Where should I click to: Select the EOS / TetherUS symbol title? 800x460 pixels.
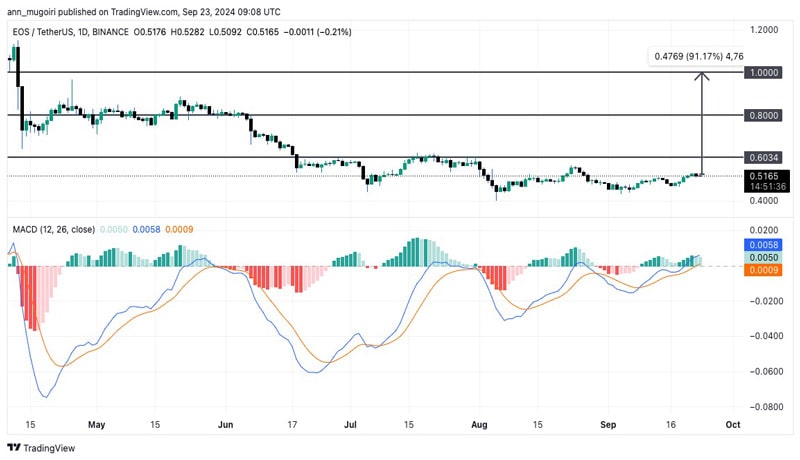point(71,32)
